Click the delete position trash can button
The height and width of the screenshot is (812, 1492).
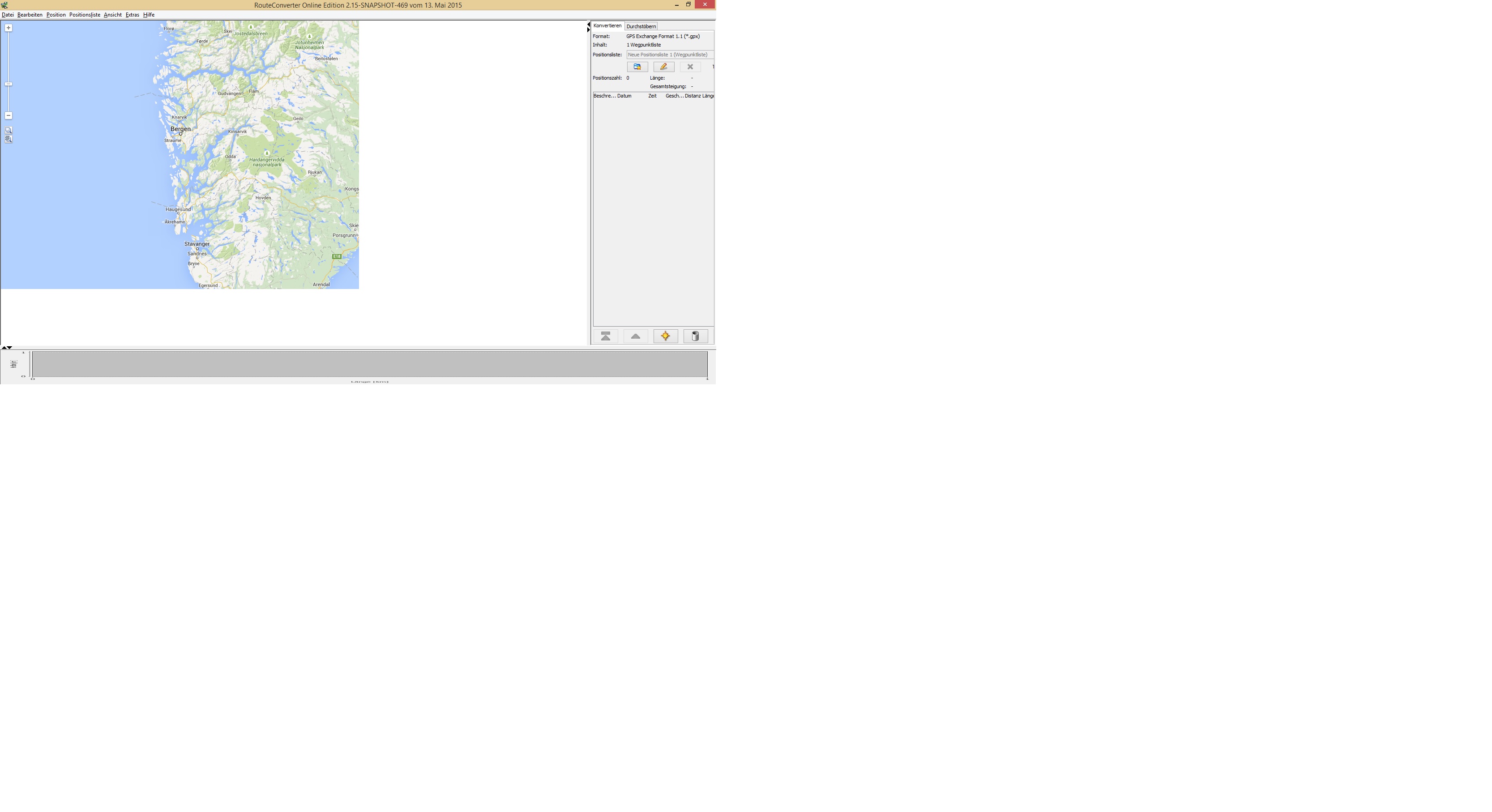pyautogui.click(x=696, y=336)
